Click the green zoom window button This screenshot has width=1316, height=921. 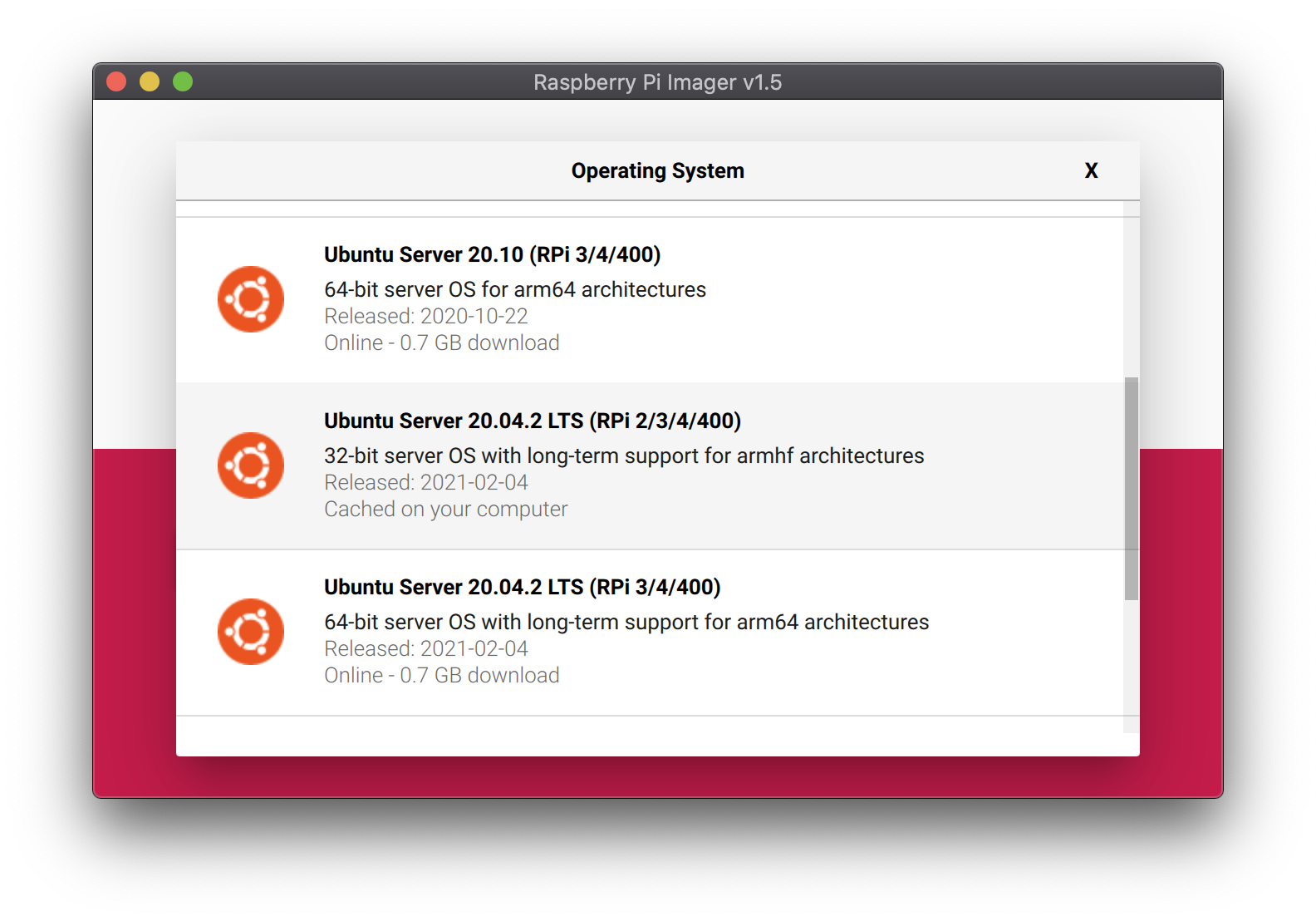pyautogui.click(x=183, y=81)
